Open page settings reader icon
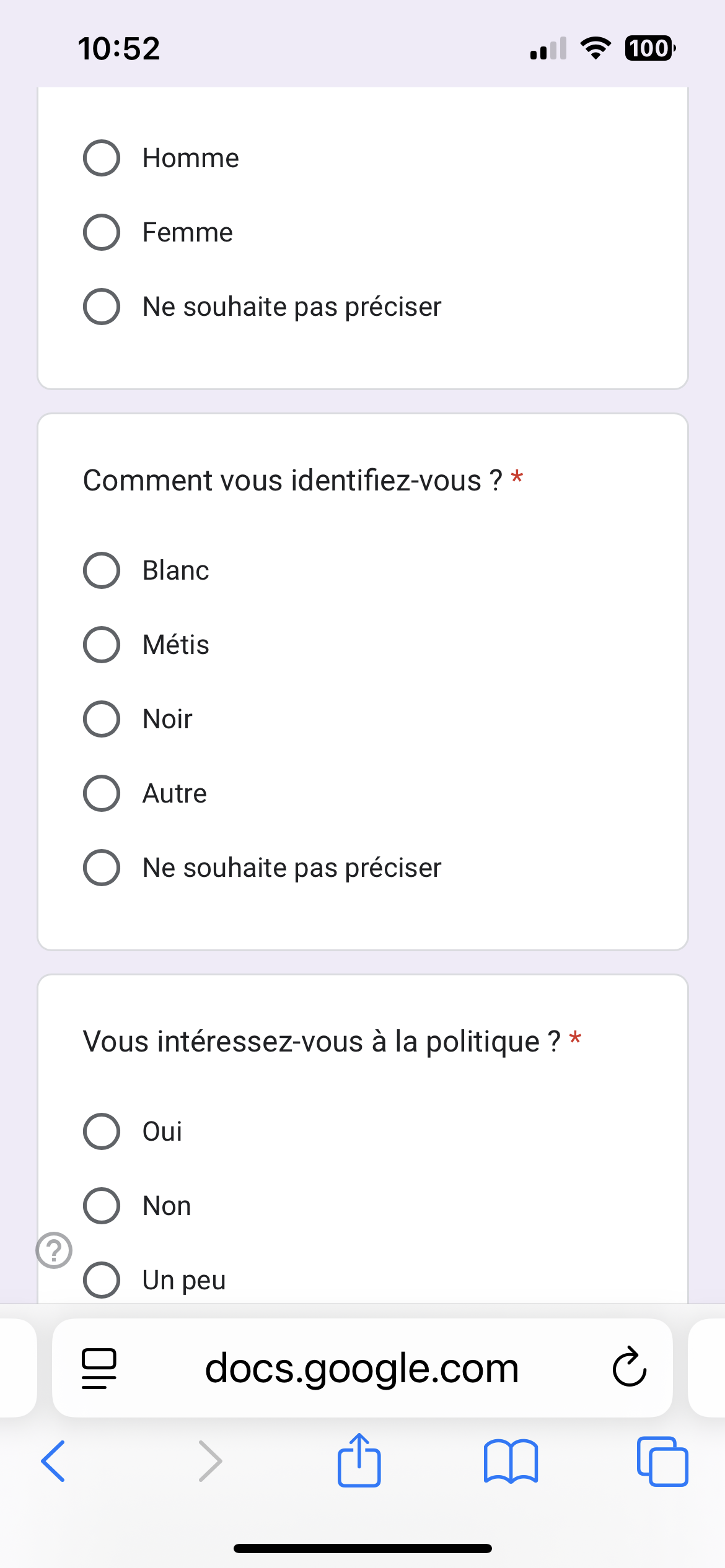Screen dimensions: 725x1568 point(99,1367)
